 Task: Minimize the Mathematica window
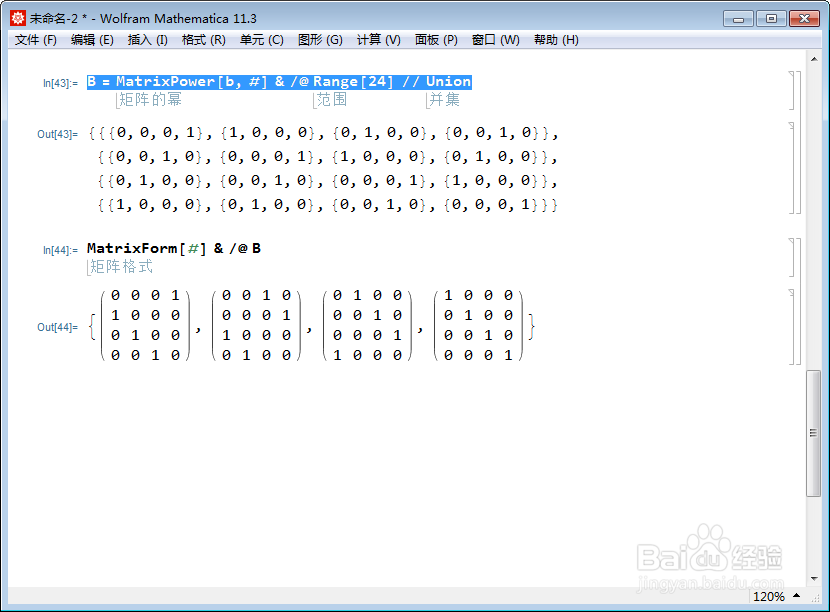738,19
